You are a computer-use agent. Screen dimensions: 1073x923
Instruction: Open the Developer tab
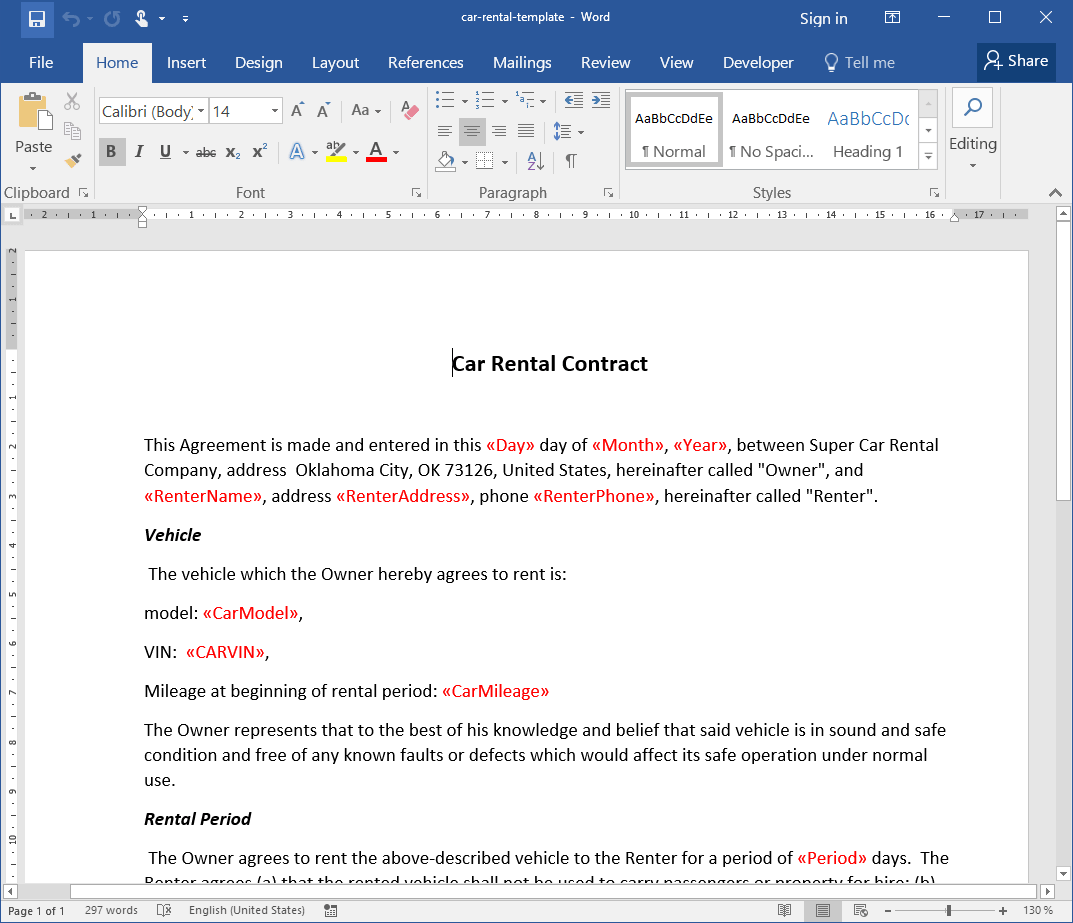757,62
